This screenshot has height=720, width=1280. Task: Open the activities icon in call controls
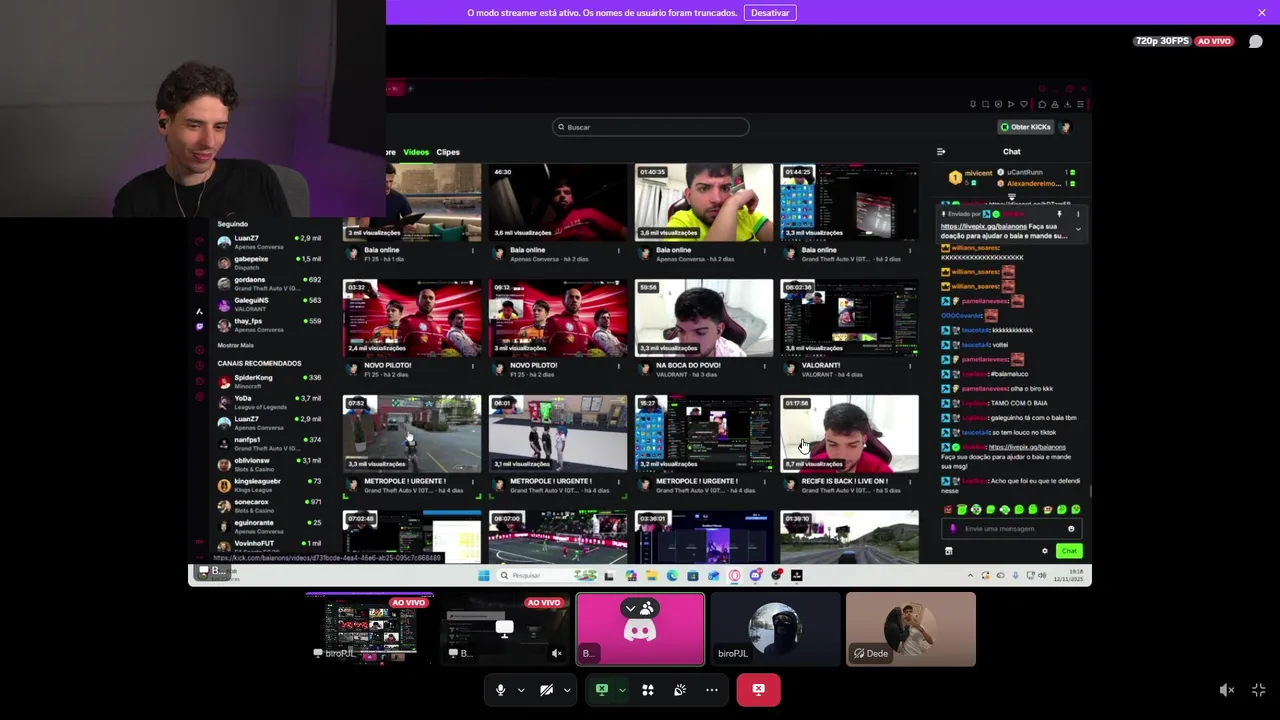[x=648, y=690]
